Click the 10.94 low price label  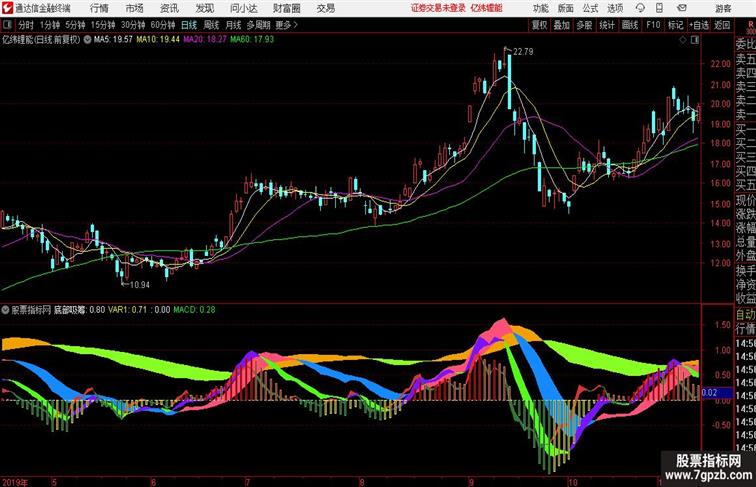coord(140,285)
